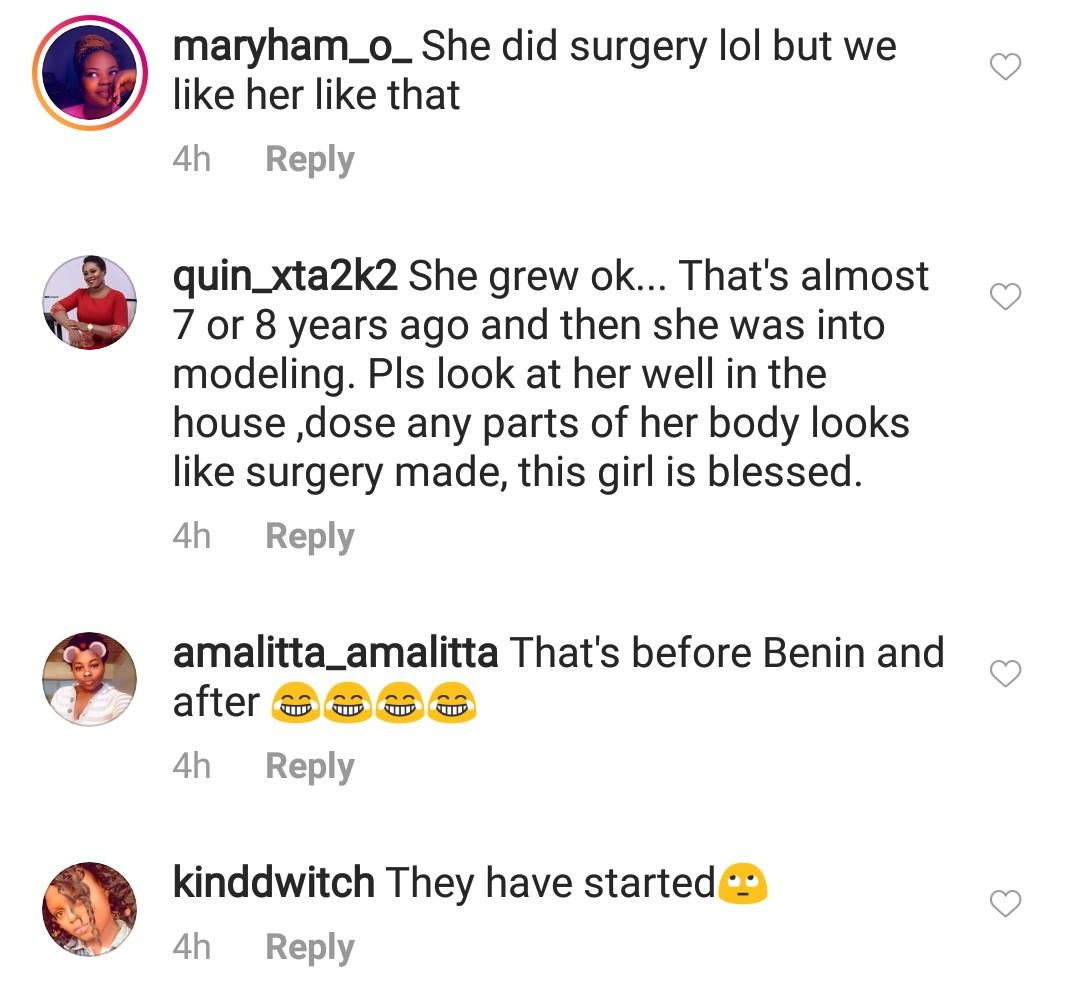Tap kinddwitch's avatar picture
The width and height of the screenshot is (1080, 992).
point(90,909)
